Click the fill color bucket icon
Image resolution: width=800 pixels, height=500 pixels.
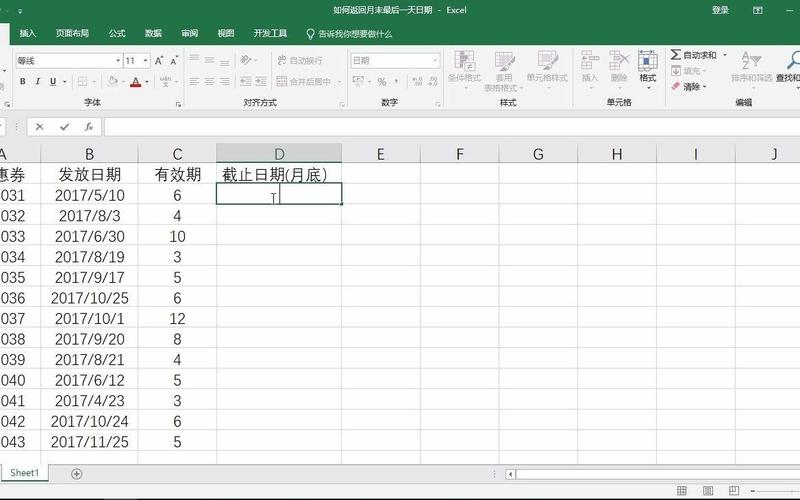point(112,82)
